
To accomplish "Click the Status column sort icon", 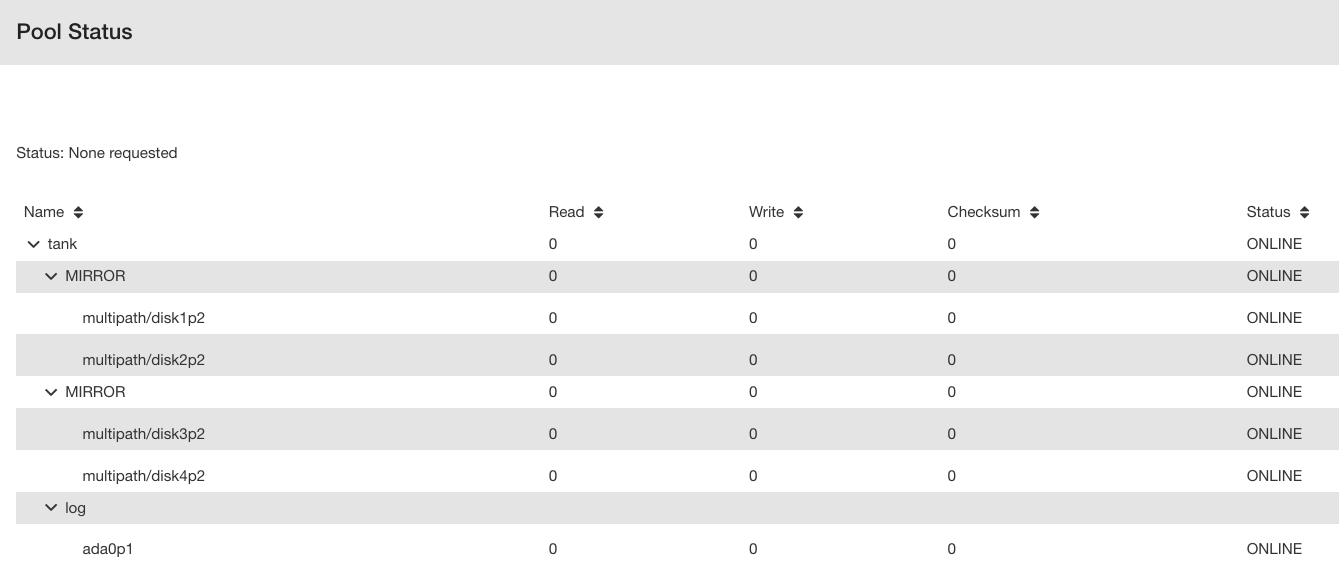I will click(1303, 212).
